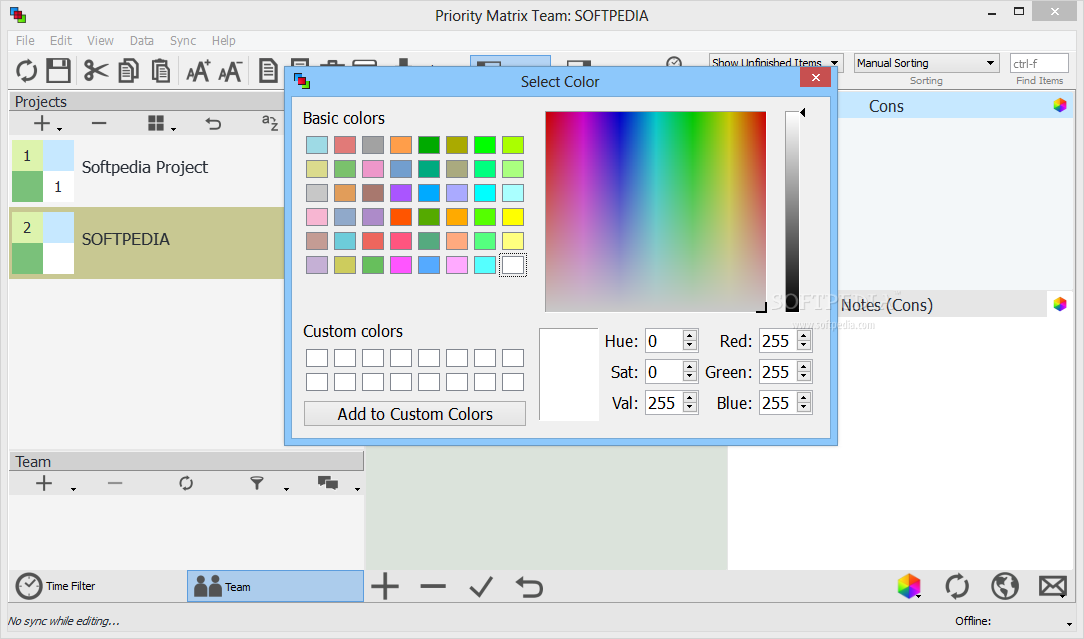Image resolution: width=1084 pixels, height=639 pixels.
Task: Increase Green value with up stepper
Action: click(803, 367)
